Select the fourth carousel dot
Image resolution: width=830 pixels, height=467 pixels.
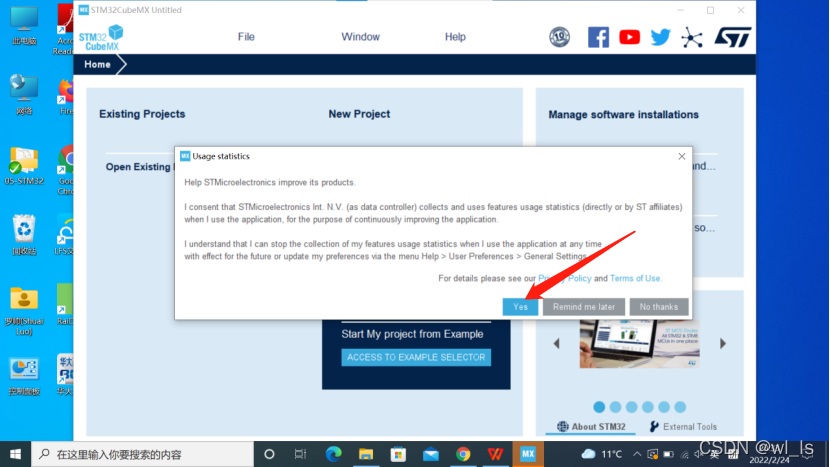coord(648,407)
